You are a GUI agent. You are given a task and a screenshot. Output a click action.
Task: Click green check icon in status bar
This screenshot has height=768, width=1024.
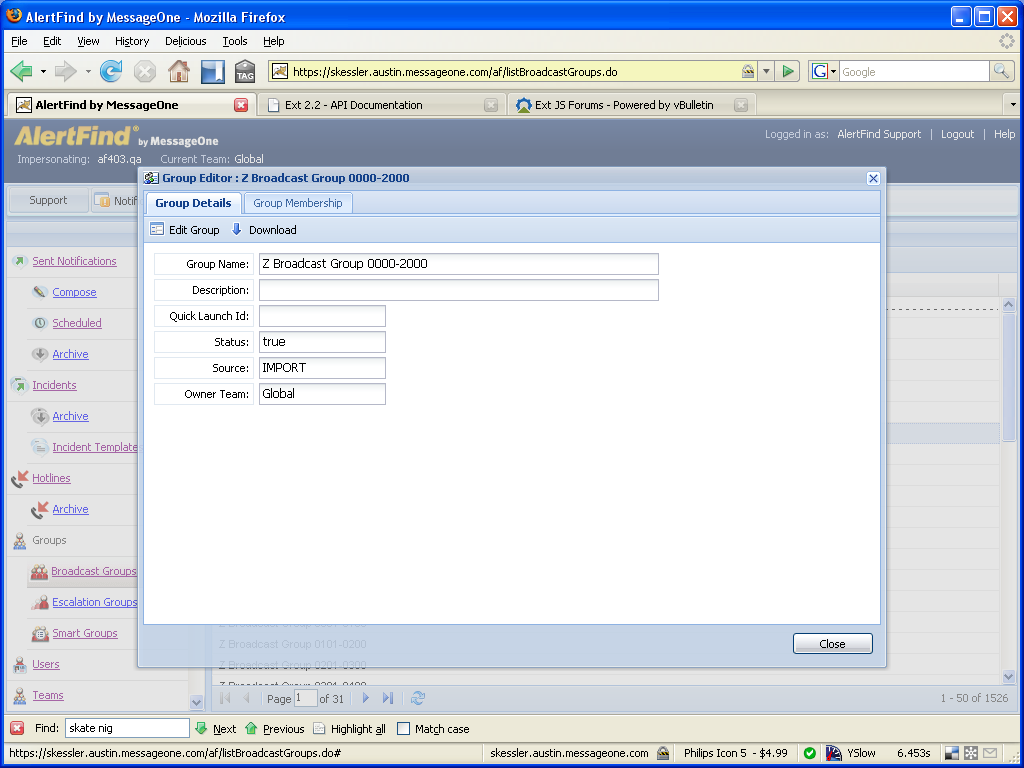click(810, 753)
